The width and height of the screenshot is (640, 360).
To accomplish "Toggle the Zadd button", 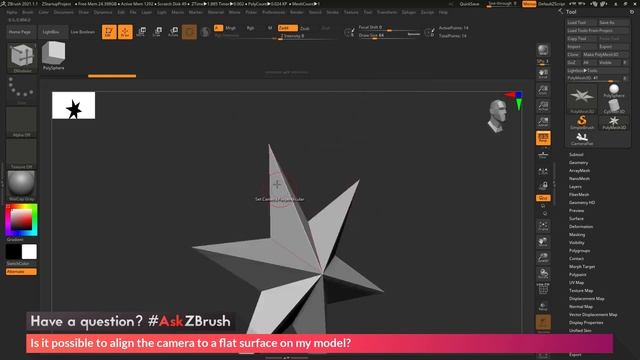I will click(288, 28).
